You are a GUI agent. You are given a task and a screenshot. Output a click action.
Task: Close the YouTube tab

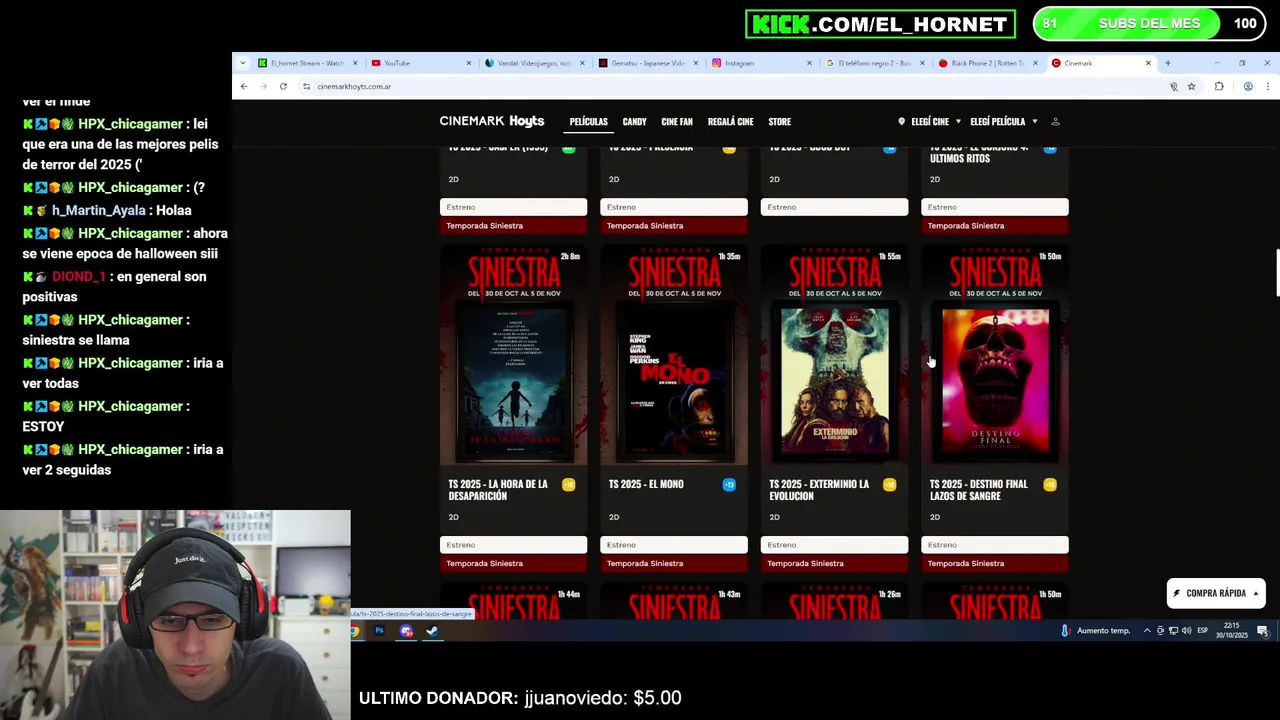click(x=468, y=63)
